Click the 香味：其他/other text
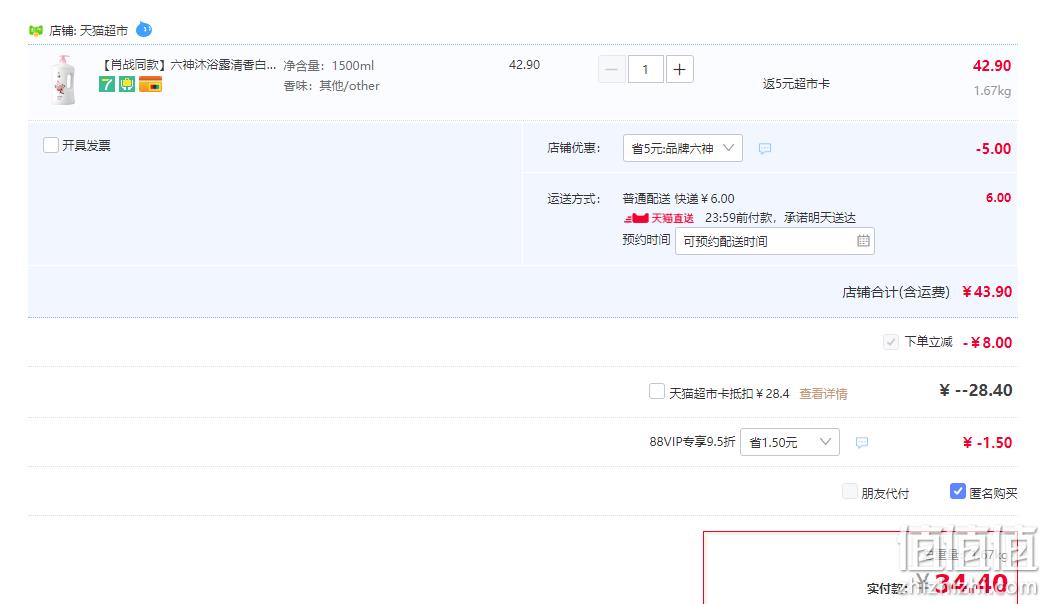 pyautogui.click(x=331, y=85)
